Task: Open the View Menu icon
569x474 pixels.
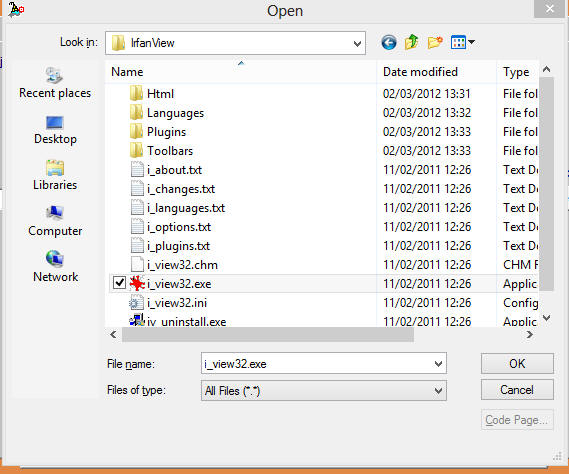Action: [458, 42]
